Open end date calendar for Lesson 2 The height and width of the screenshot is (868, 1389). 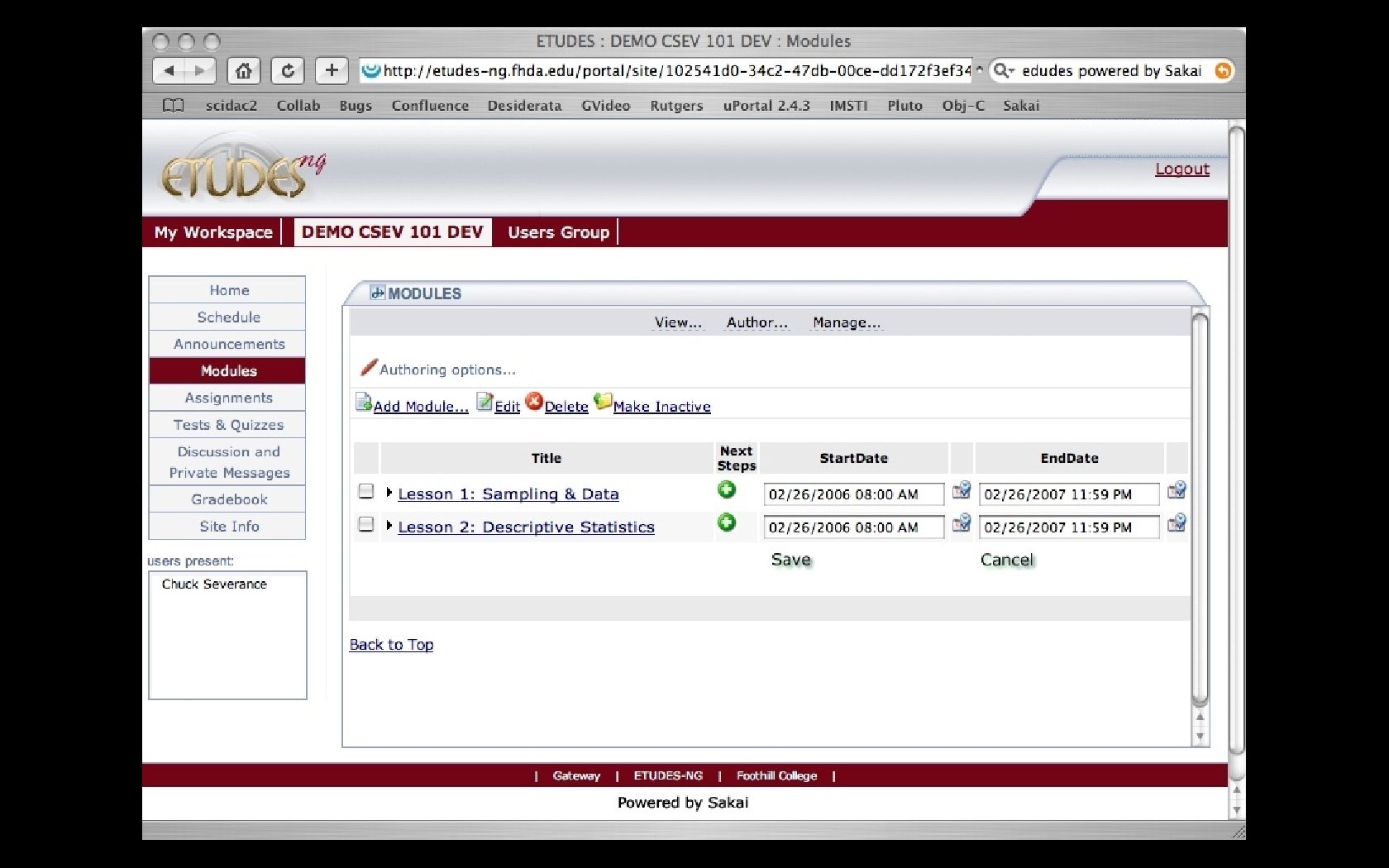click(1177, 523)
